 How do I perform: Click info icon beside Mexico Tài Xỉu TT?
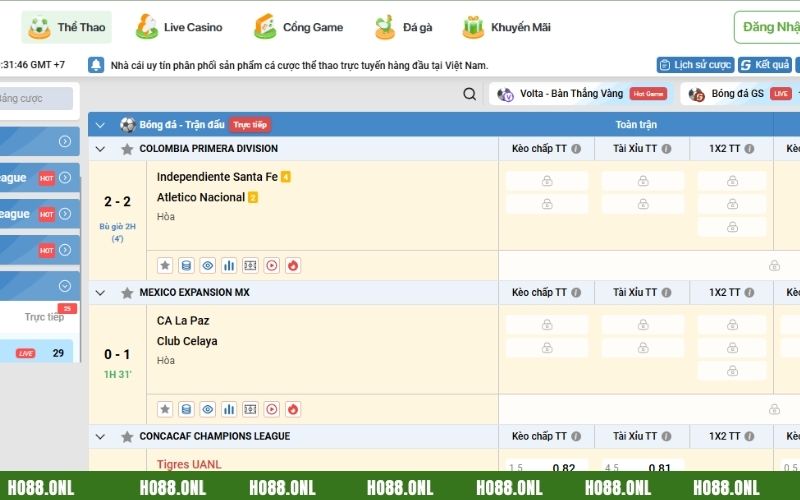pos(666,293)
